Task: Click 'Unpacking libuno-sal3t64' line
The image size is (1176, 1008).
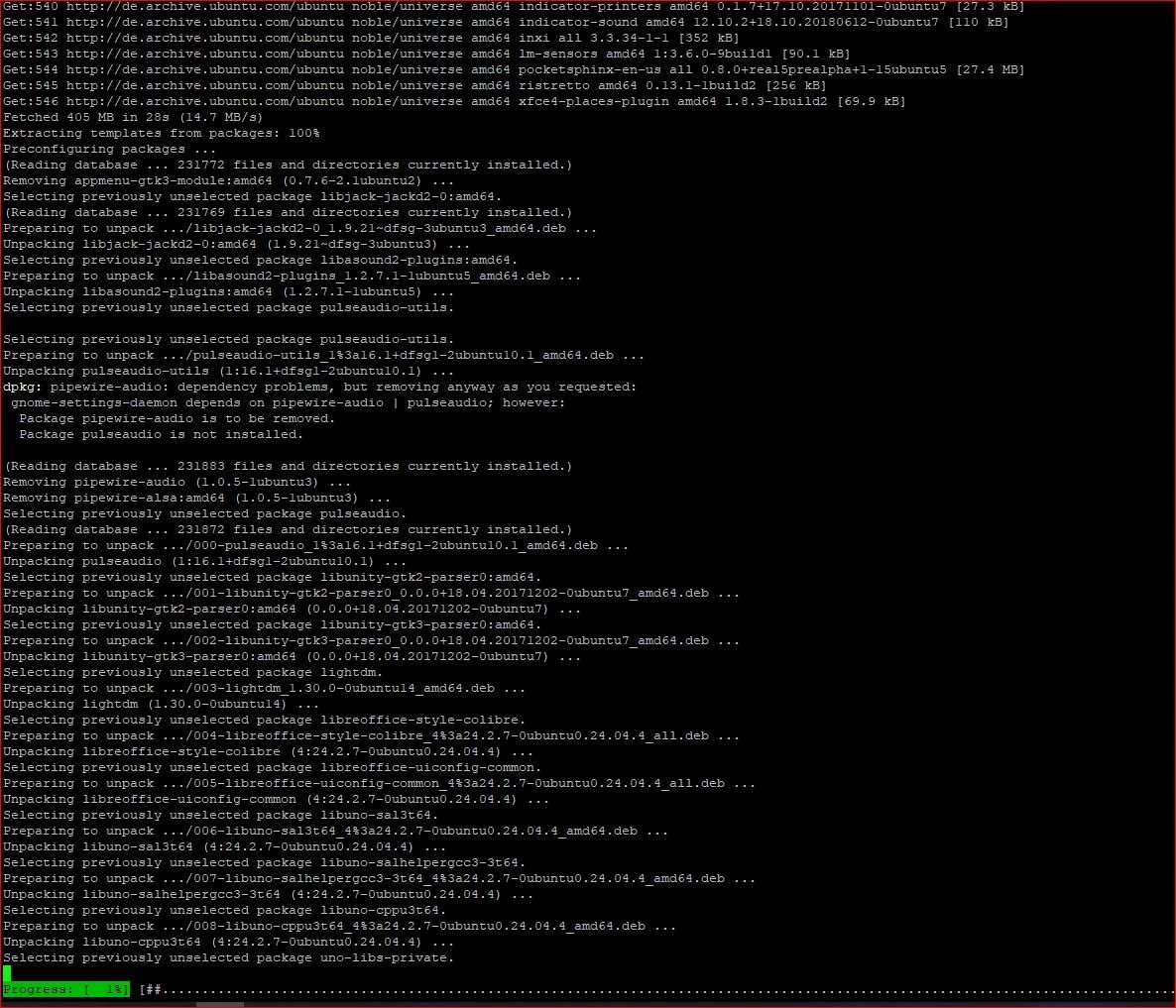Action: click(224, 846)
